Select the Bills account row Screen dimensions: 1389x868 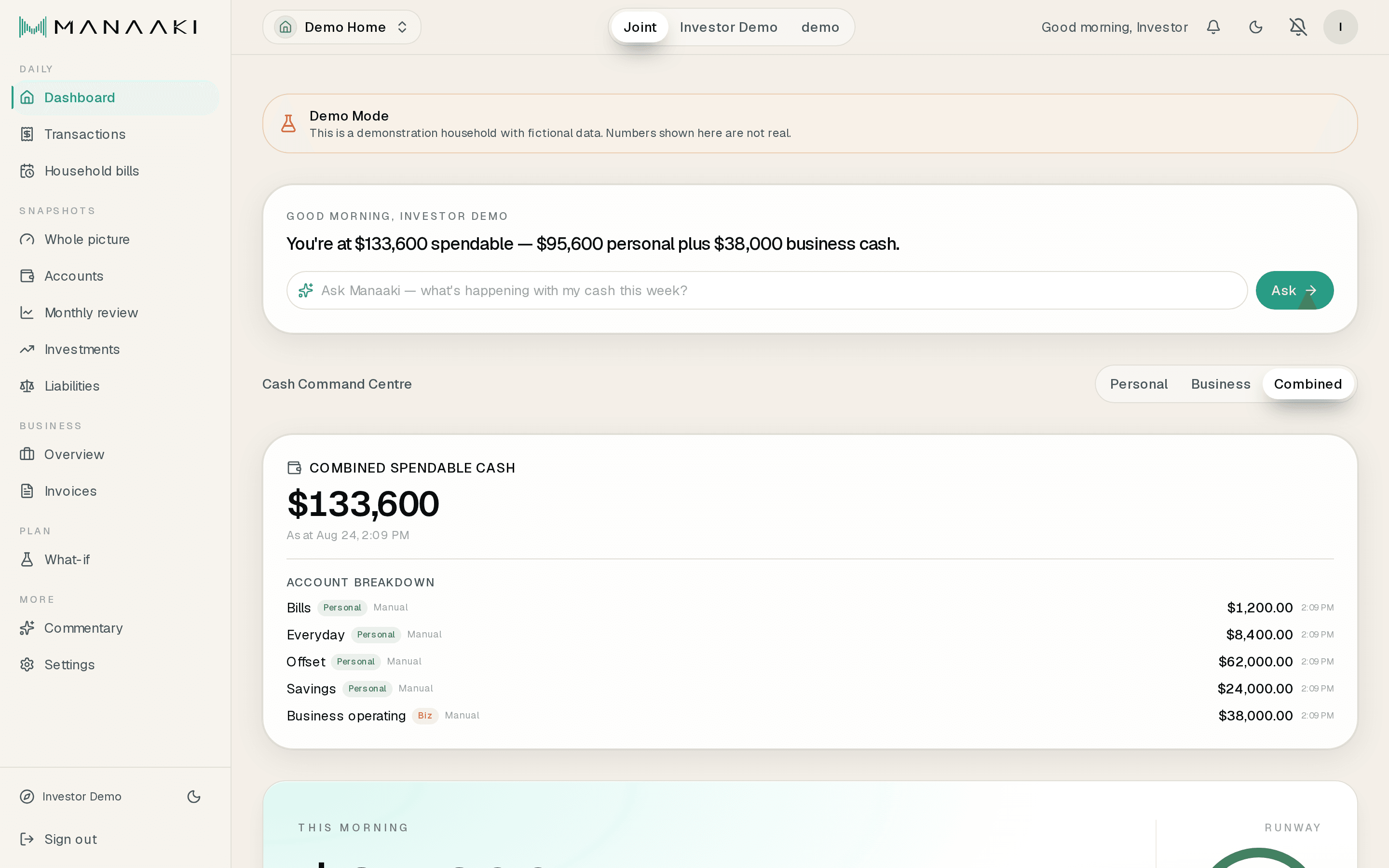pos(810,608)
